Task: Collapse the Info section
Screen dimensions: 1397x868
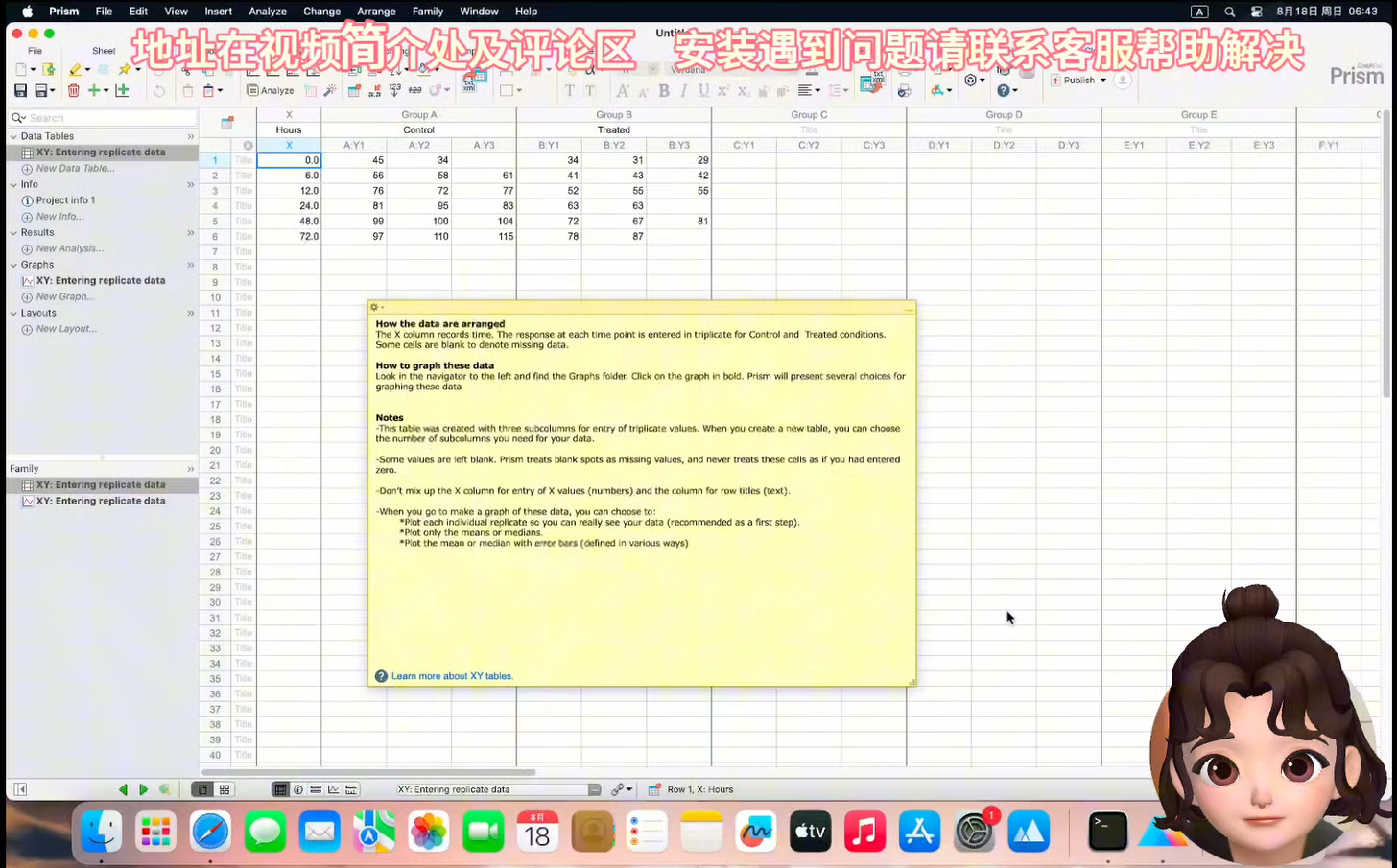Action: click(x=13, y=184)
